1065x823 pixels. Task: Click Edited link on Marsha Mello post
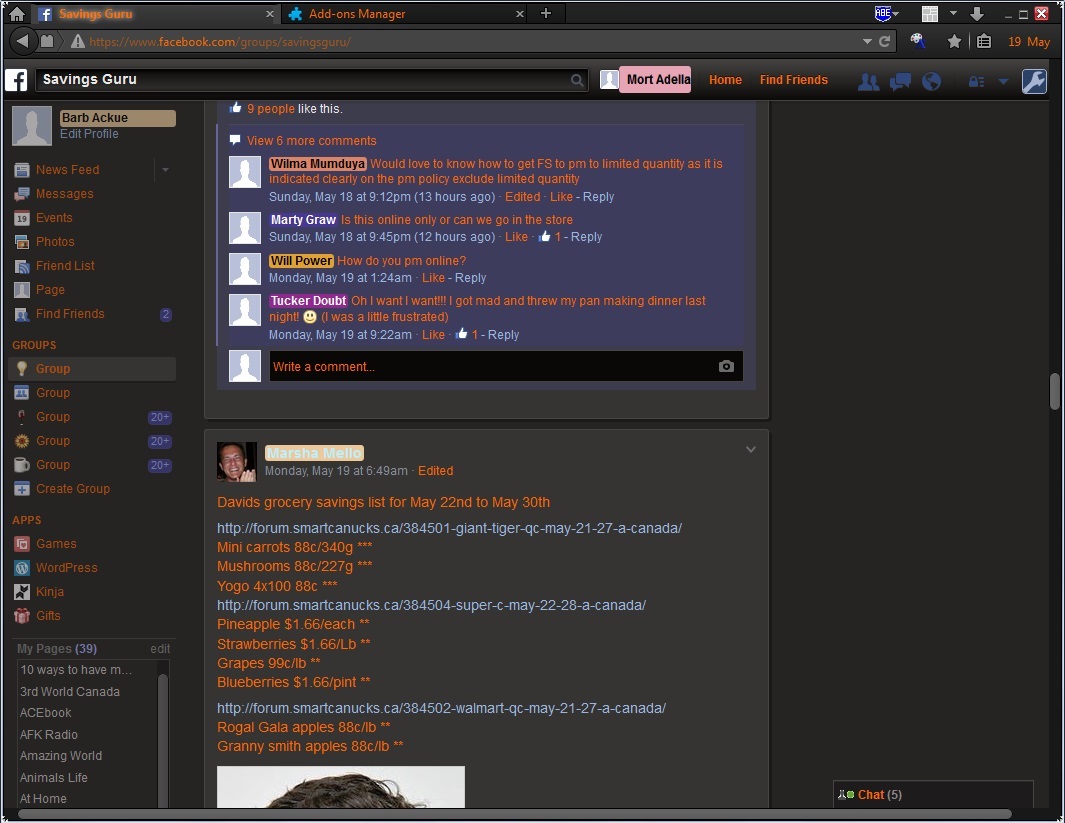[x=435, y=471]
